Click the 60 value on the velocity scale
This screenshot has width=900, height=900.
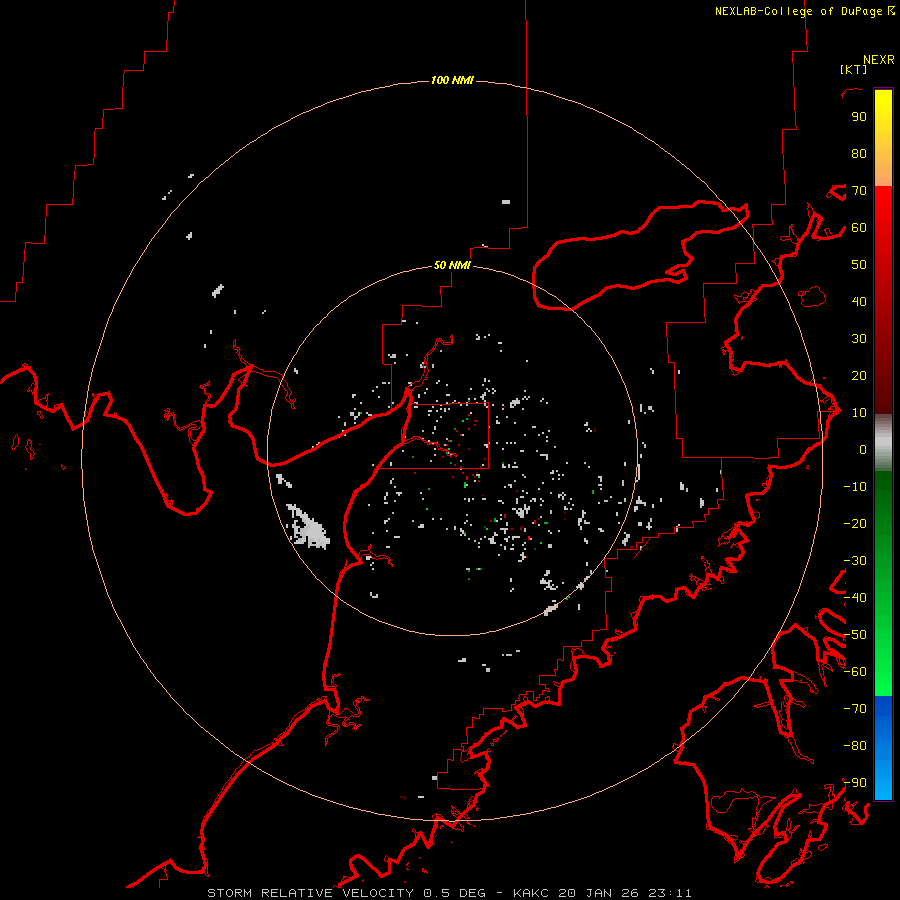tap(859, 228)
